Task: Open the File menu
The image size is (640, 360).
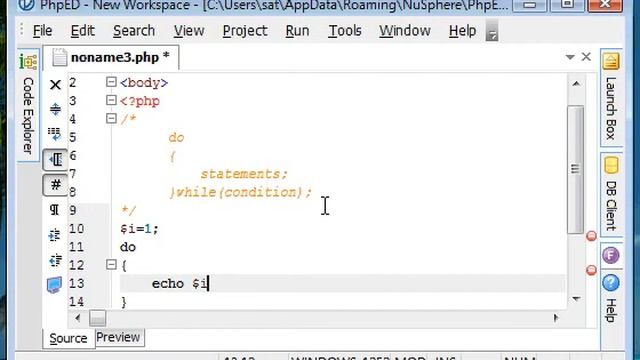Action: tap(42, 31)
